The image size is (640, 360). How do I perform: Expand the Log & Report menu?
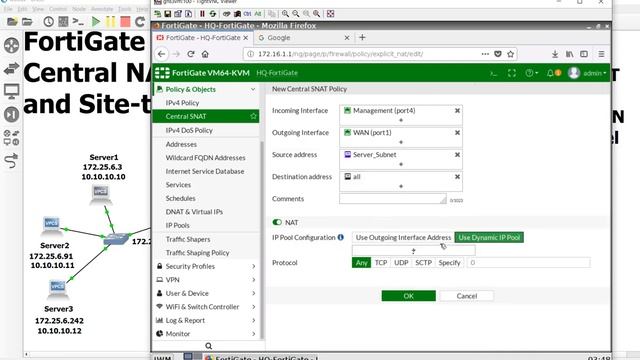click(207, 320)
